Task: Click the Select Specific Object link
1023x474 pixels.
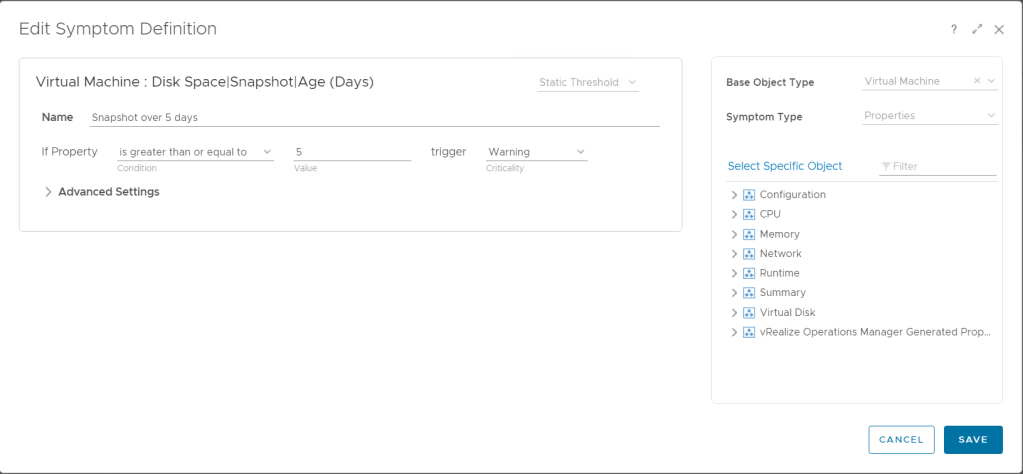Action: click(785, 166)
